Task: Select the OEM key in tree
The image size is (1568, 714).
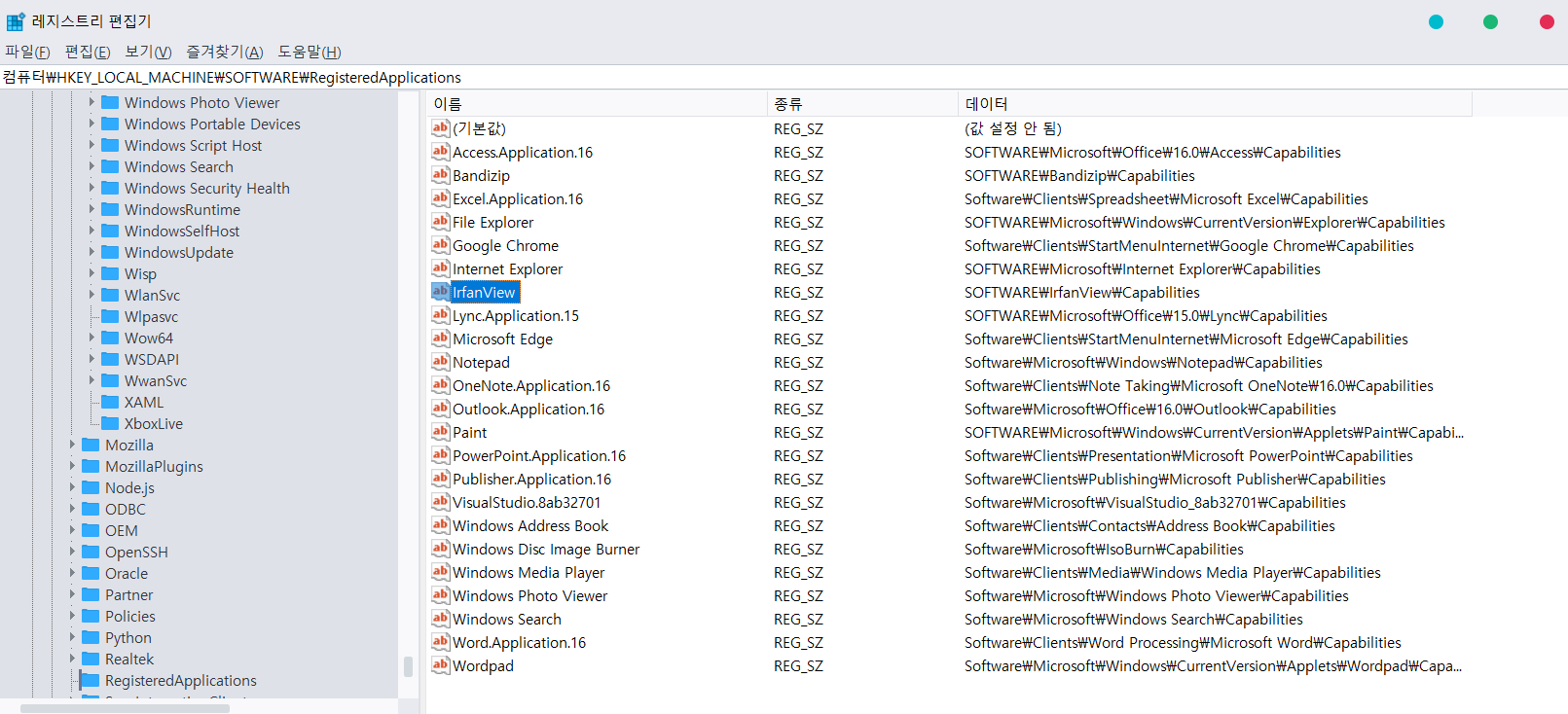Action: pyautogui.click(x=122, y=530)
